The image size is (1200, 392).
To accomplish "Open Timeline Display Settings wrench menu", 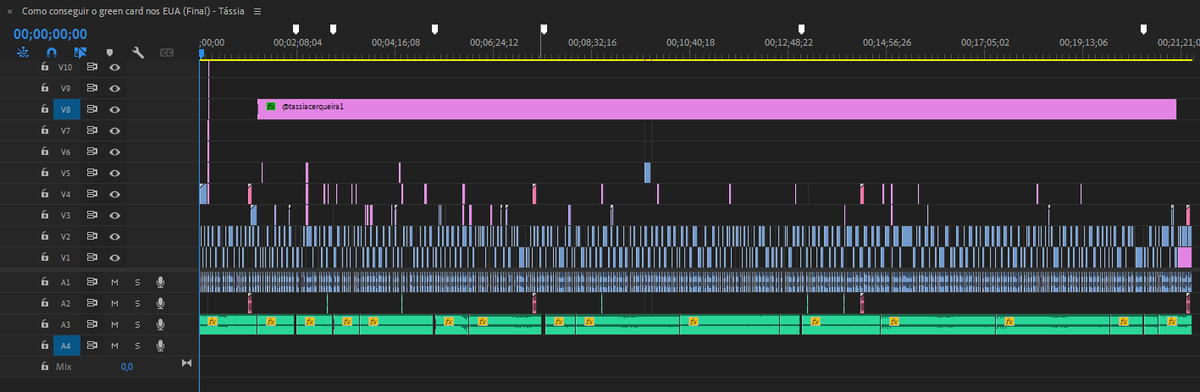I will point(139,52).
